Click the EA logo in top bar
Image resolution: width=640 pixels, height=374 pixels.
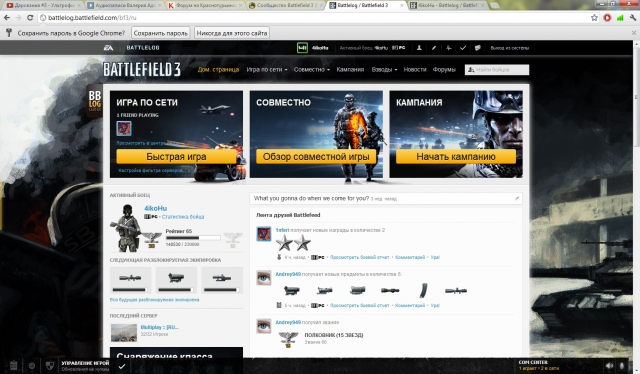(108, 48)
